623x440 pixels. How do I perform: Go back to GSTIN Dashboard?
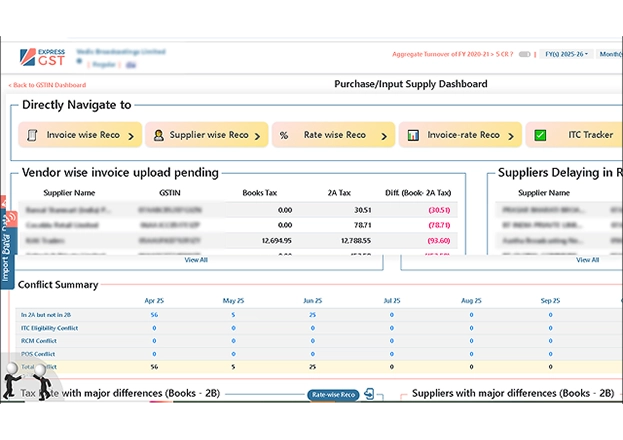(x=48, y=85)
